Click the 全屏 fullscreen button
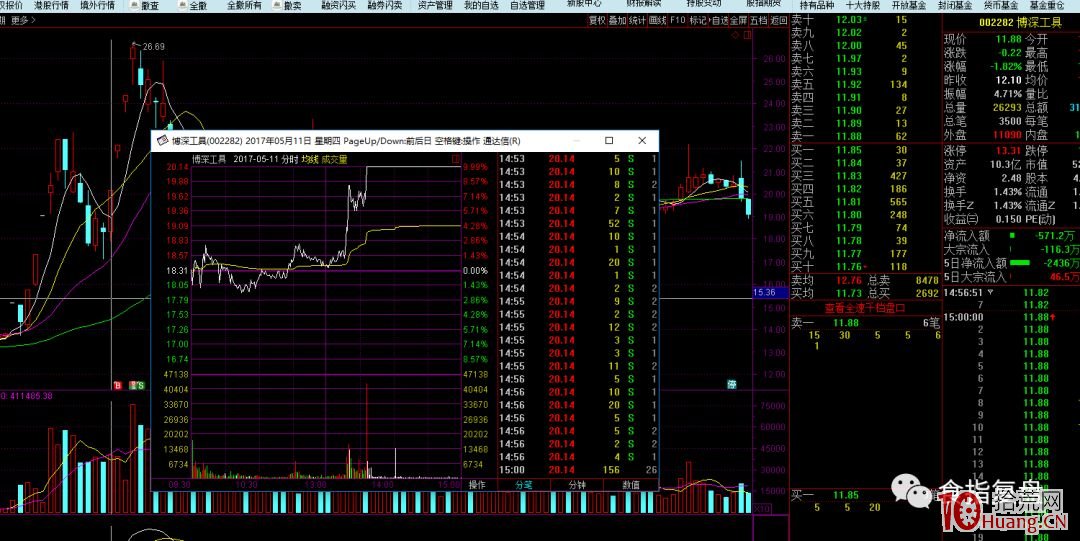The image size is (1080, 541). pos(738,21)
